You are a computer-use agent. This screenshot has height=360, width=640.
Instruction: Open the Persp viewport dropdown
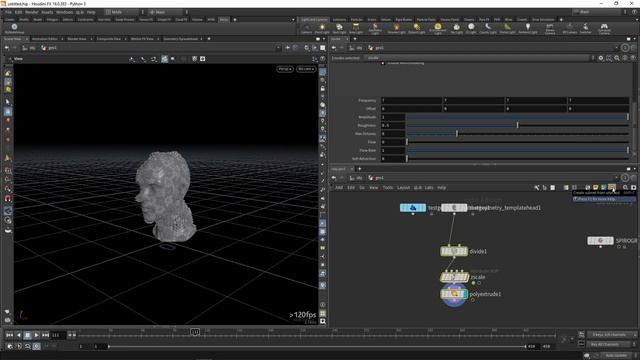tap(285, 69)
